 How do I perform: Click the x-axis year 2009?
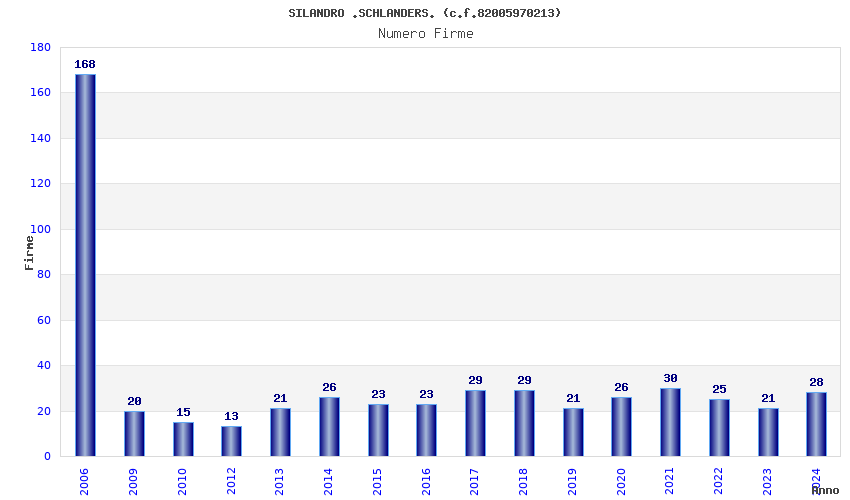[x=133, y=482]
